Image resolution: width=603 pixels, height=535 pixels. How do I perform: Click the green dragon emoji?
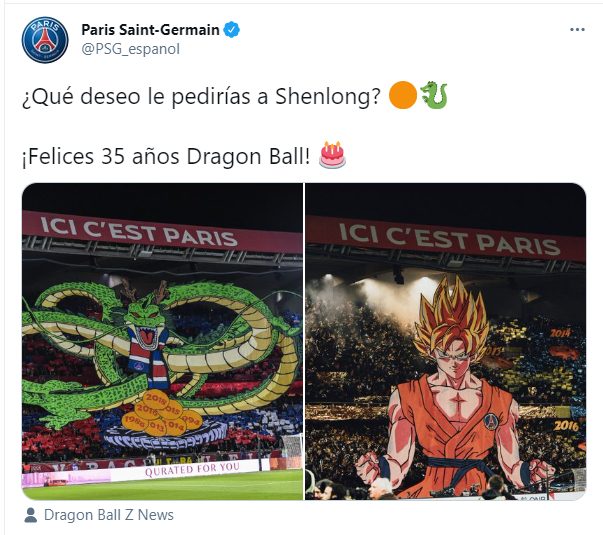(x=434, y=95)
